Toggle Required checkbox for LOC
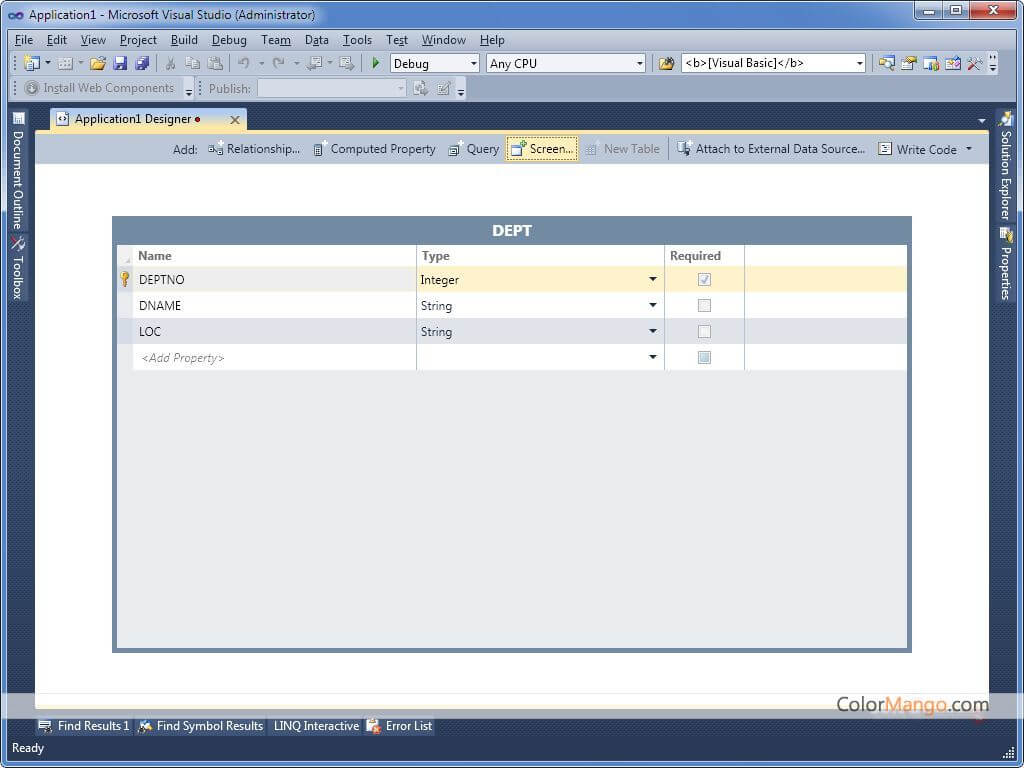1024x768 pixels. coord(704,332)
